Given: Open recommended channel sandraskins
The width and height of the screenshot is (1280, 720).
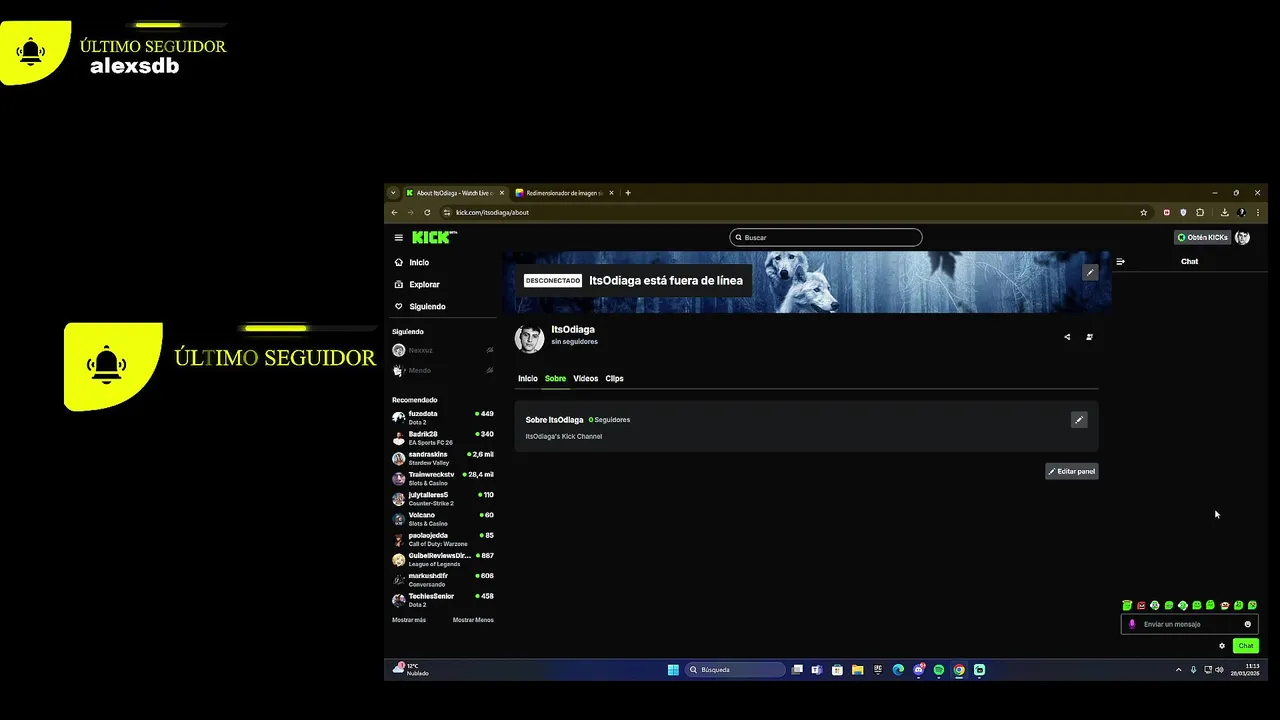Looking at the screenshot, I should point(443,458).
